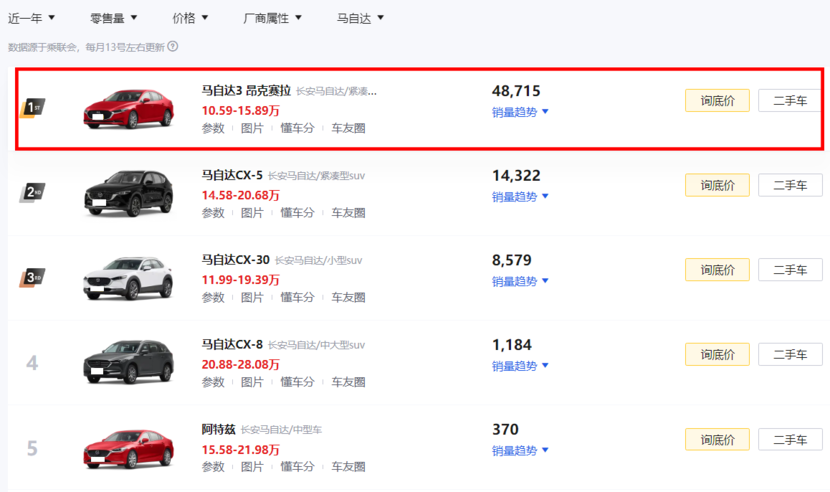Click the 8,579 sales figure

511,260
